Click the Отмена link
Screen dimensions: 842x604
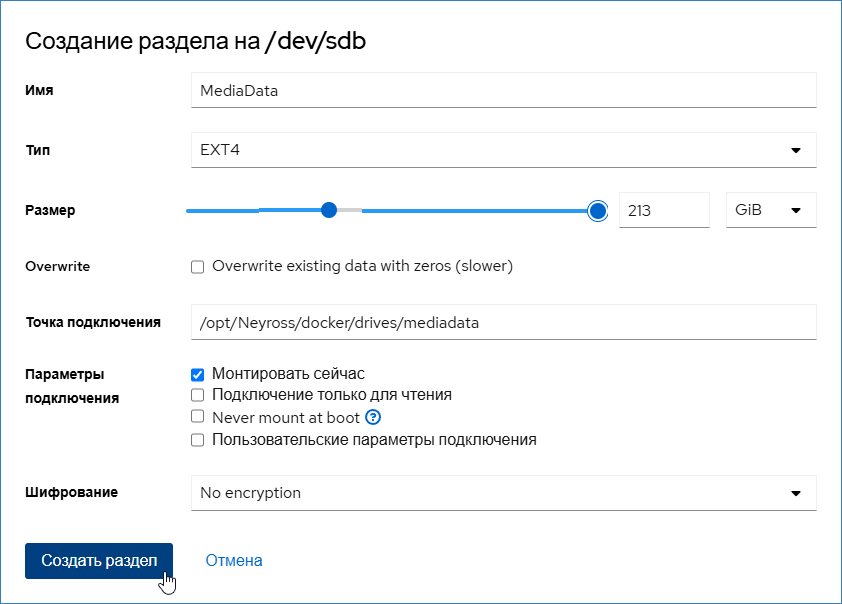[x=234, y=561]
